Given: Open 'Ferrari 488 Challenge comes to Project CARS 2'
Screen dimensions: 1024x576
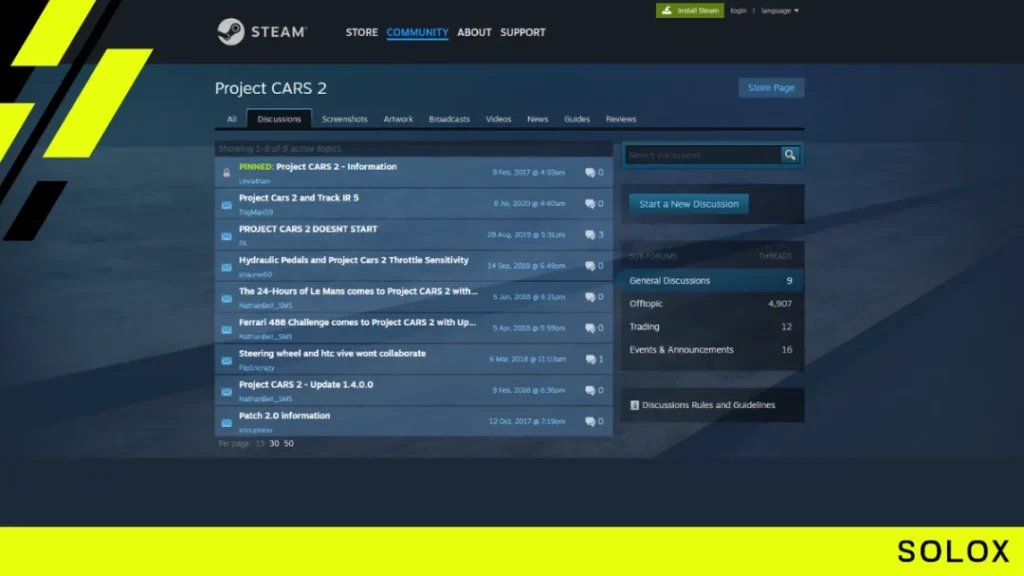Looking at the screenshot, I should (x=357, y=323).
